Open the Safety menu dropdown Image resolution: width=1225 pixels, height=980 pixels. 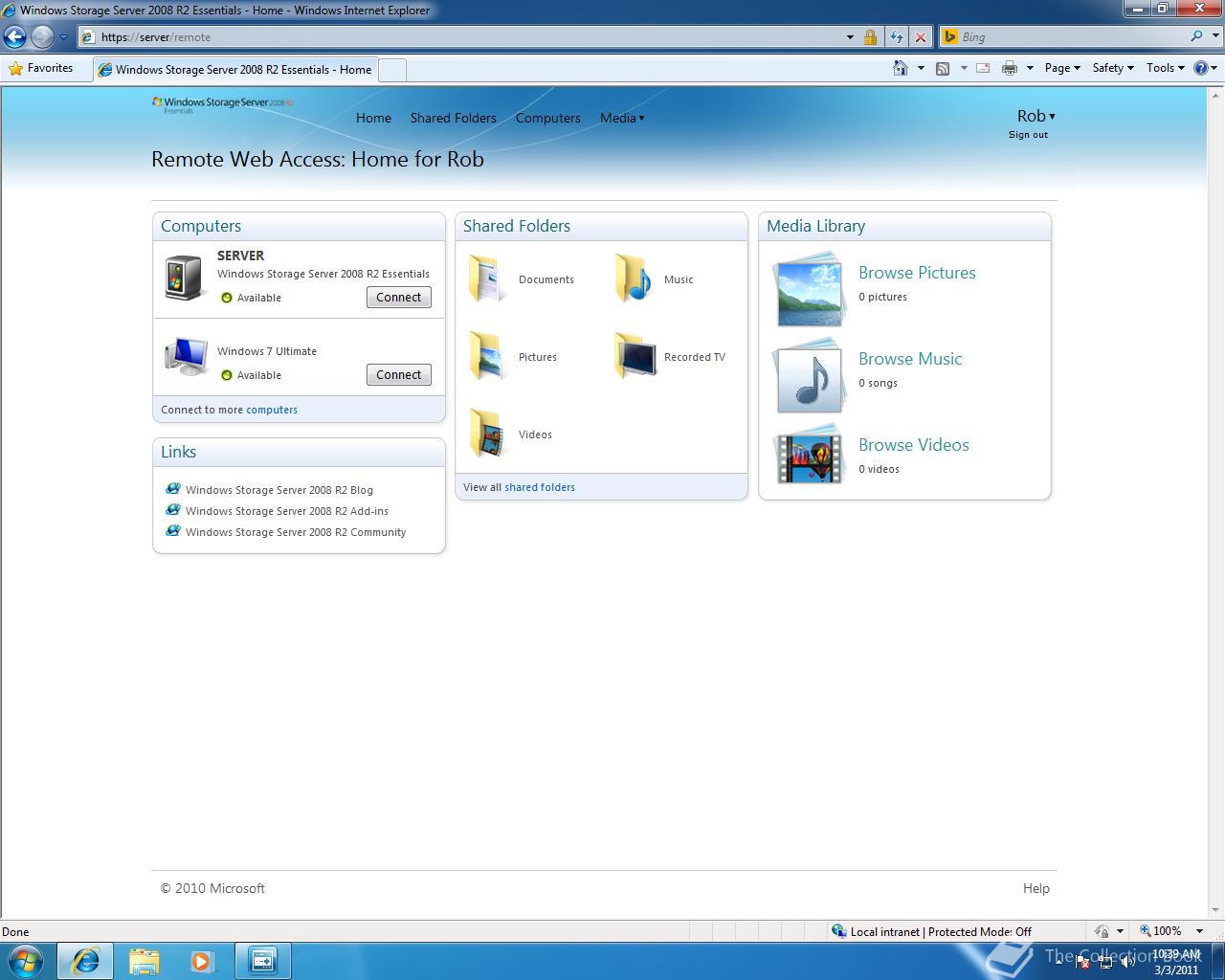tap(1113, 68)
